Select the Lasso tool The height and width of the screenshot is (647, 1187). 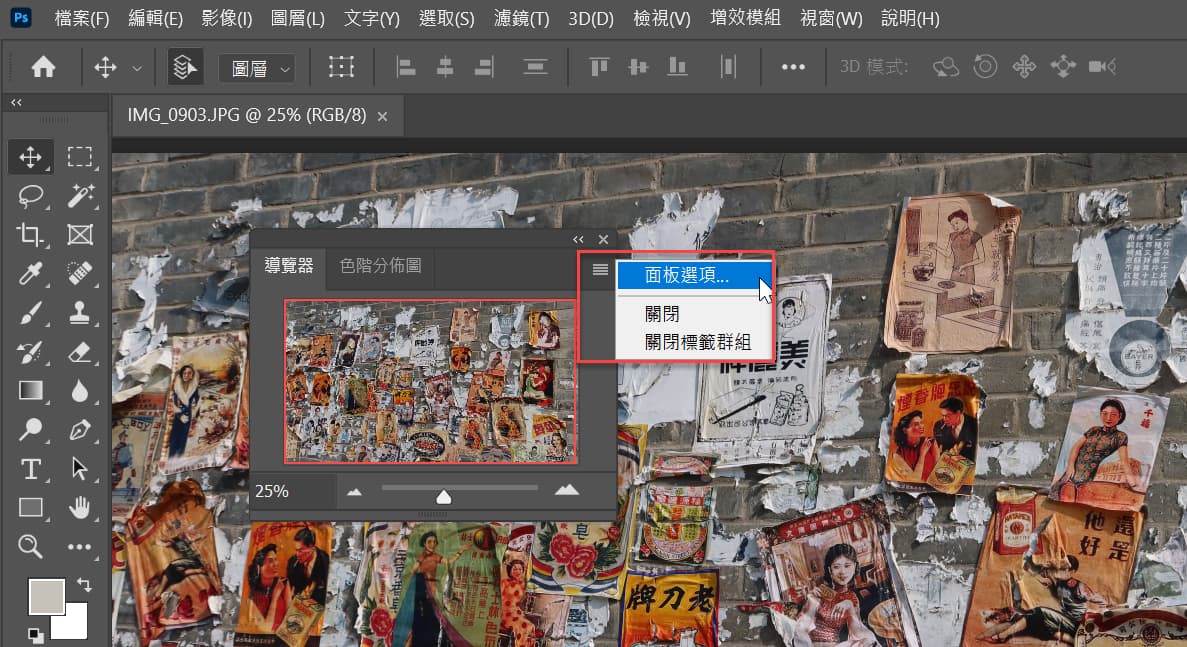tap(30, 196)
